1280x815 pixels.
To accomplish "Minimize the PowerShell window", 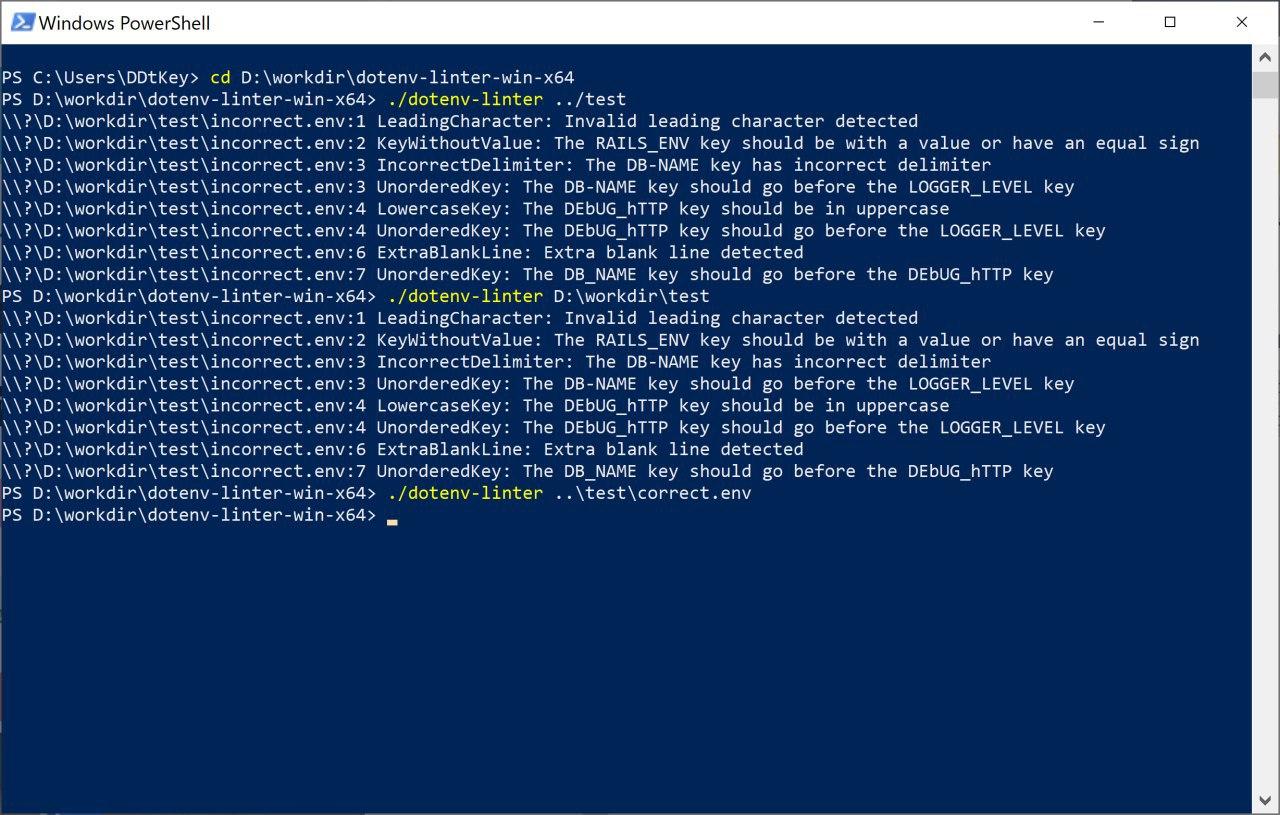I will pos(1097,22).
